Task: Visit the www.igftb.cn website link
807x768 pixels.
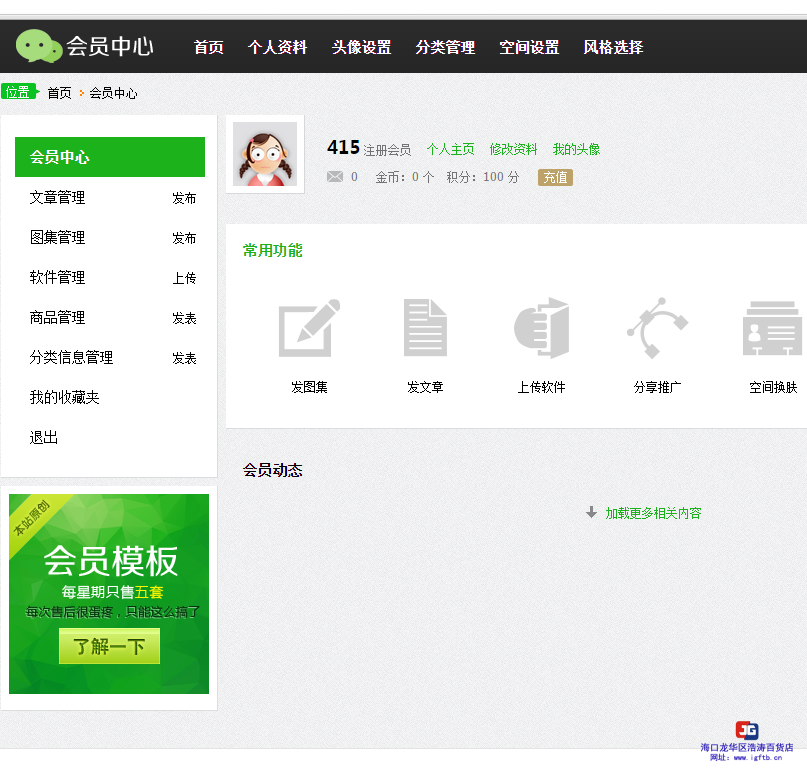Action: (x=755, y=758)
